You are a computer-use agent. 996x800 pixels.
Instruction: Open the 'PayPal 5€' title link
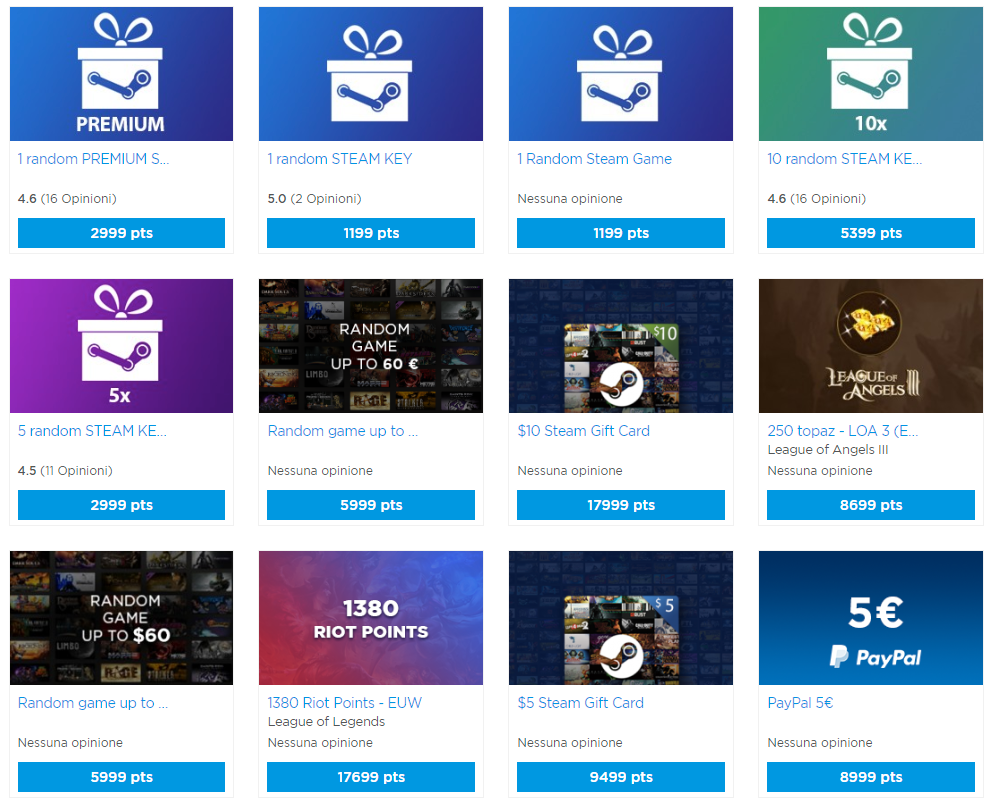[800, 703]
